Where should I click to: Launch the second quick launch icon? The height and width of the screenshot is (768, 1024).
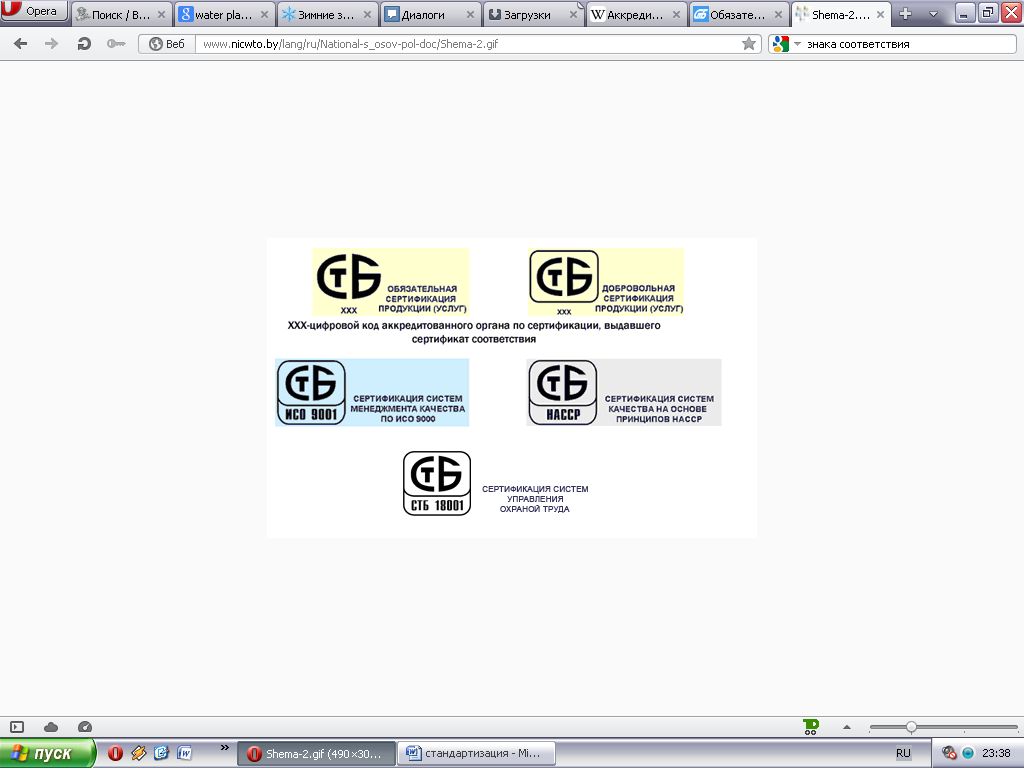(138, 753)
